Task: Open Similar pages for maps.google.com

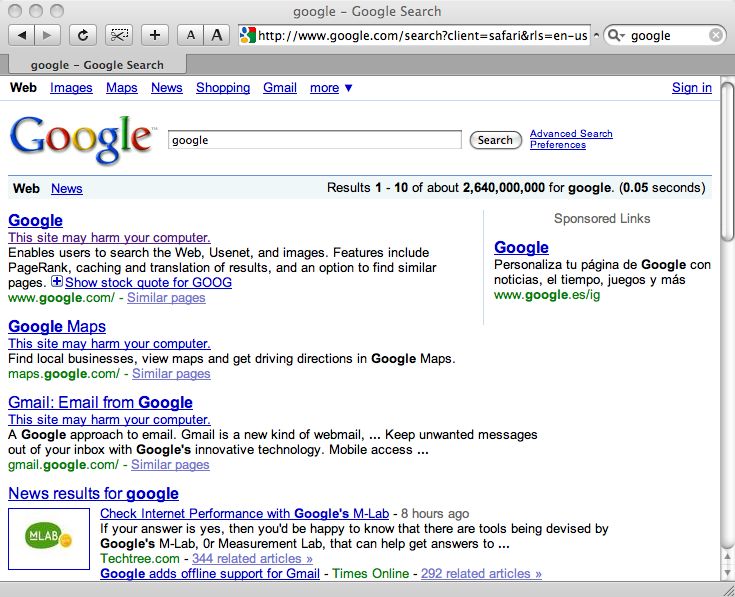Action: pos(171,373)
